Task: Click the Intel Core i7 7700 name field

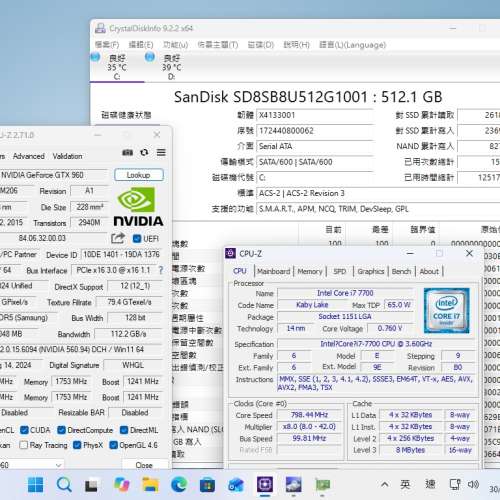Action: 345,293
